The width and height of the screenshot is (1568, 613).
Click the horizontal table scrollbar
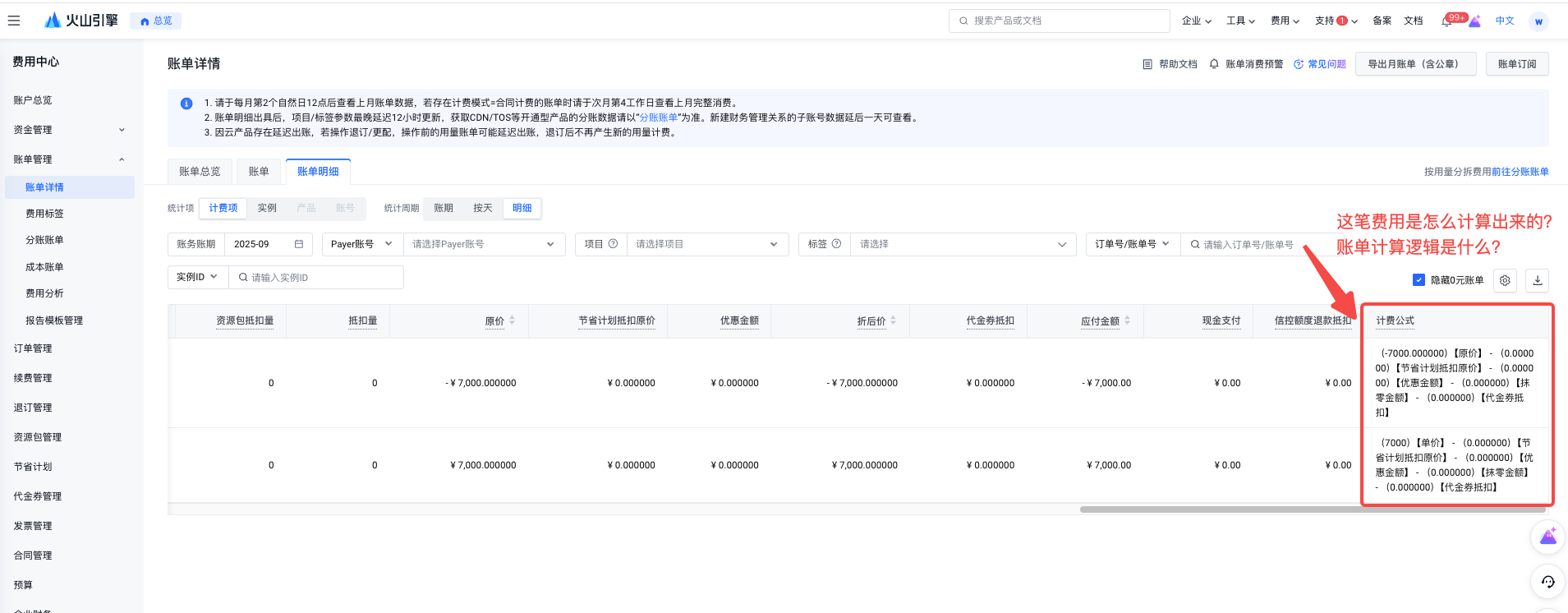1313,509
